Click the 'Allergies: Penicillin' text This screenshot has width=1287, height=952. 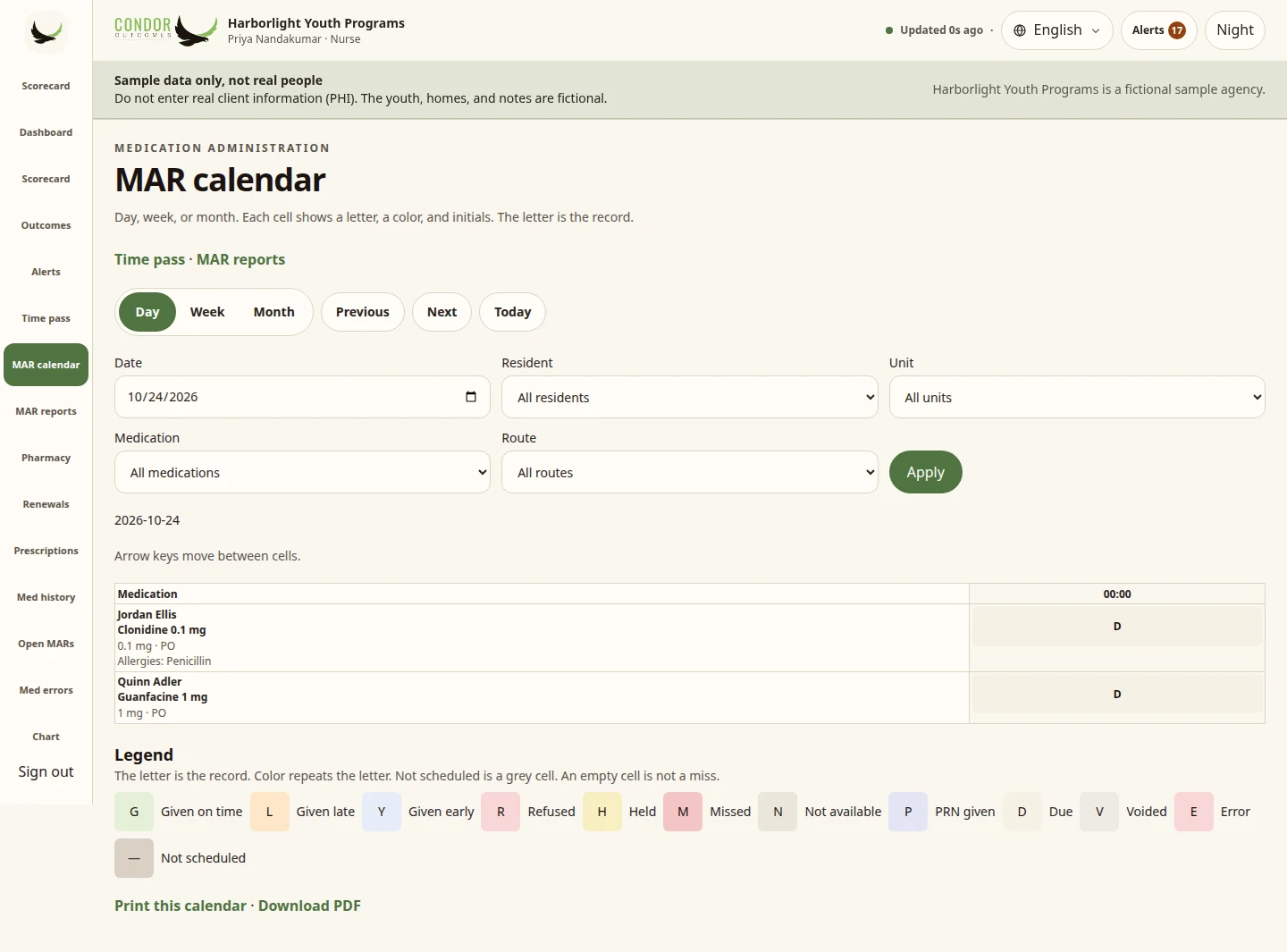pos(164,661)
